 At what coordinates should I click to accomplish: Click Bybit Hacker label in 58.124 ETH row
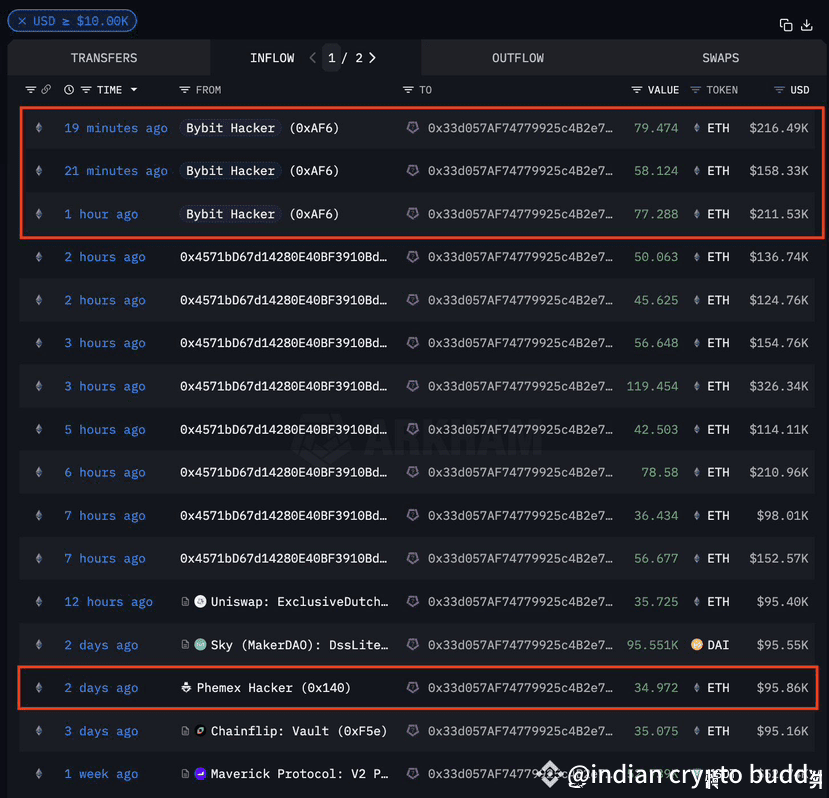click(230, 171)
